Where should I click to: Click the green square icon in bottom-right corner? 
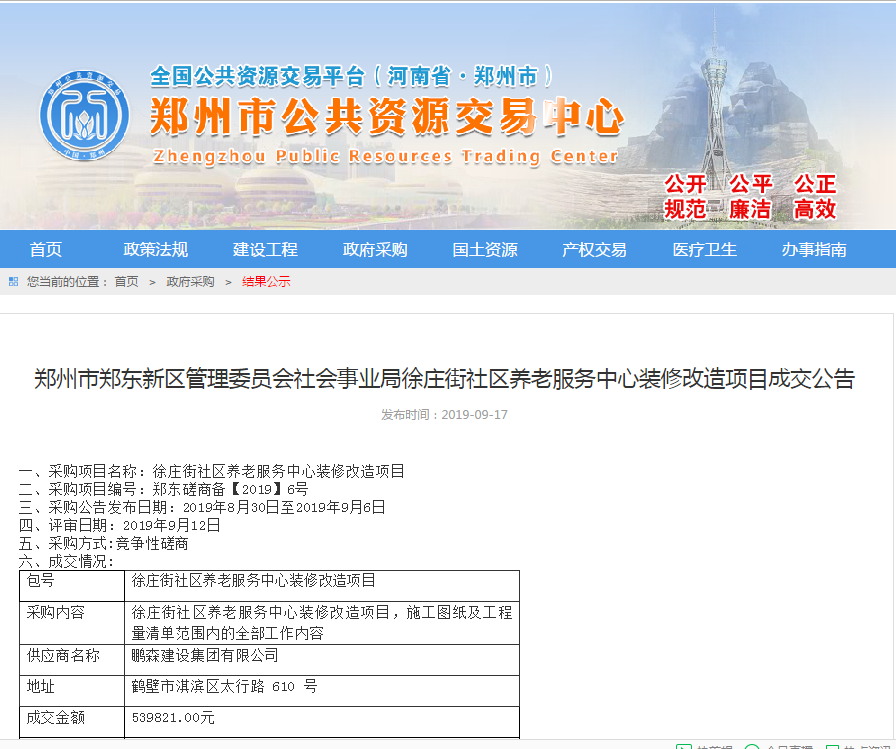coord(833,745)
